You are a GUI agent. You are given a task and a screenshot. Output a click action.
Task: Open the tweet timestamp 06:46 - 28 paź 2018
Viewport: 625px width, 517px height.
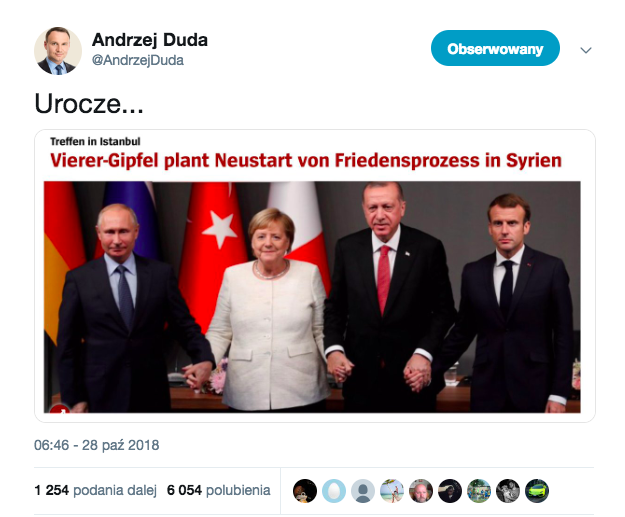[96, 445]
